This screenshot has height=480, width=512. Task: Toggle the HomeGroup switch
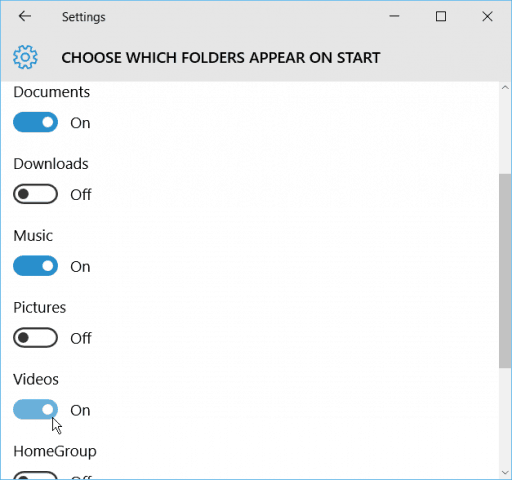coord(35,476)
